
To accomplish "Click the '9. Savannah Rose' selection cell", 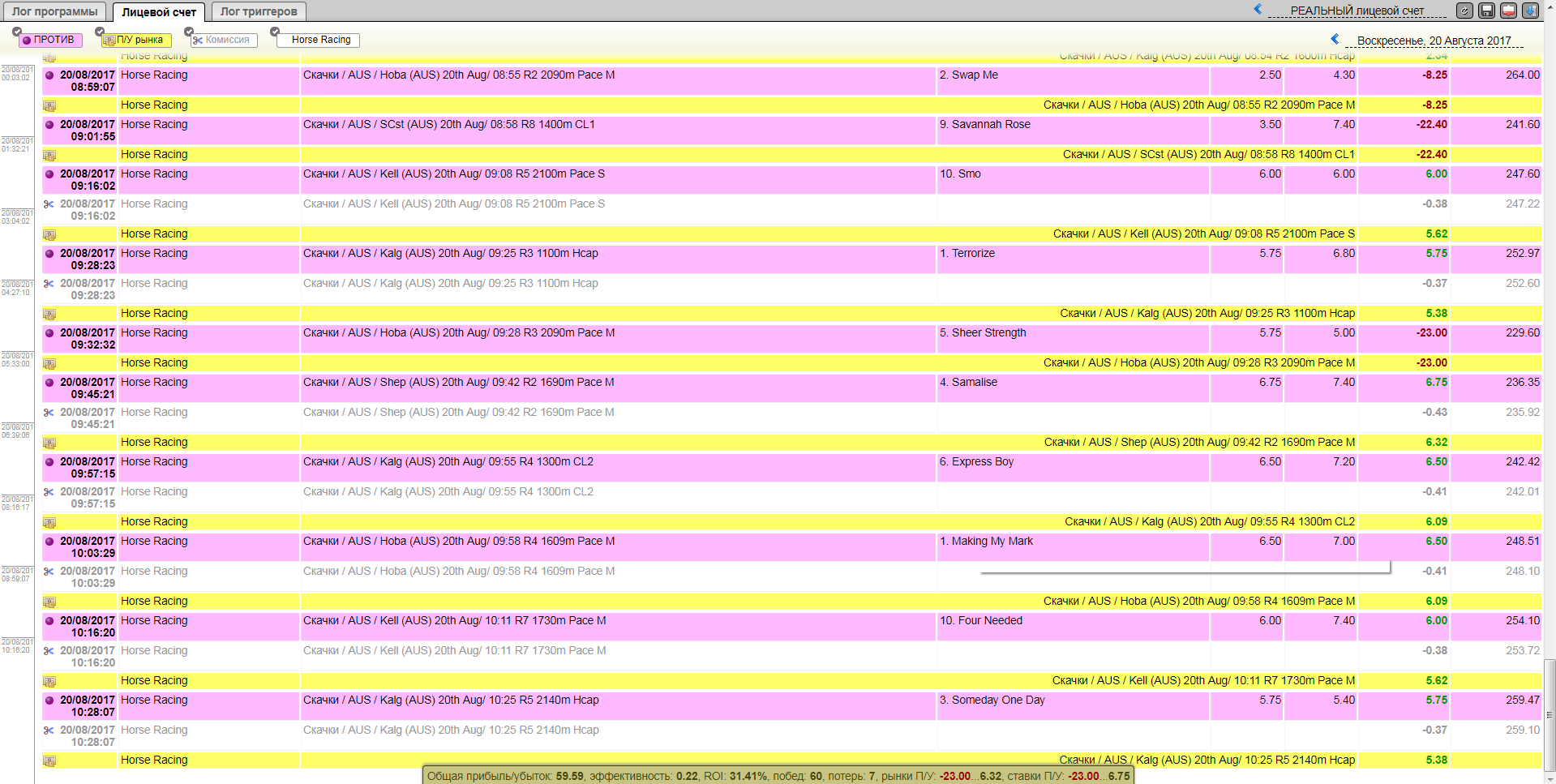I will (x=1073, y=131).
